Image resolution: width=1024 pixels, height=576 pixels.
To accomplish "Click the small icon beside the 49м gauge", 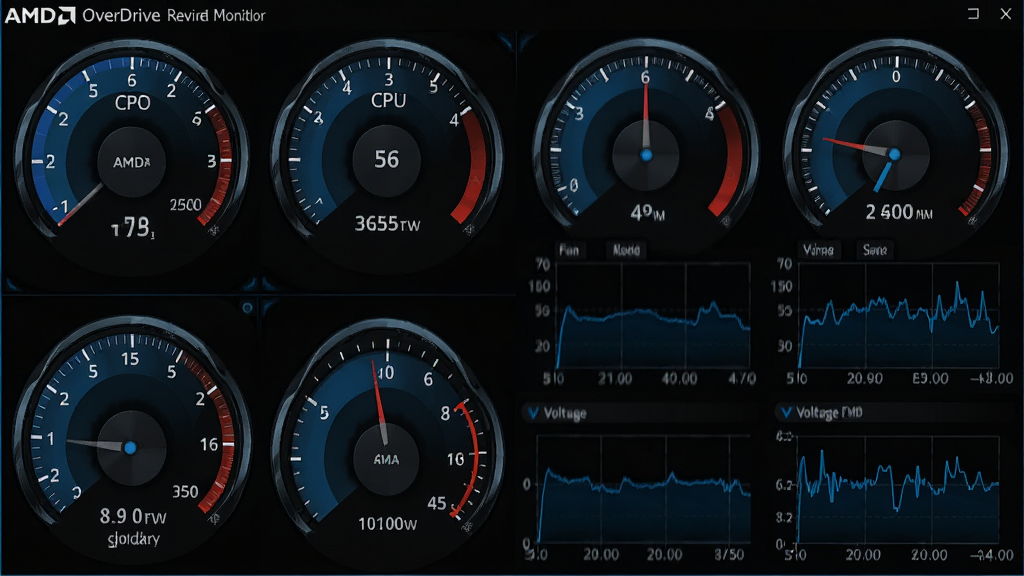I will coord(726,221).
